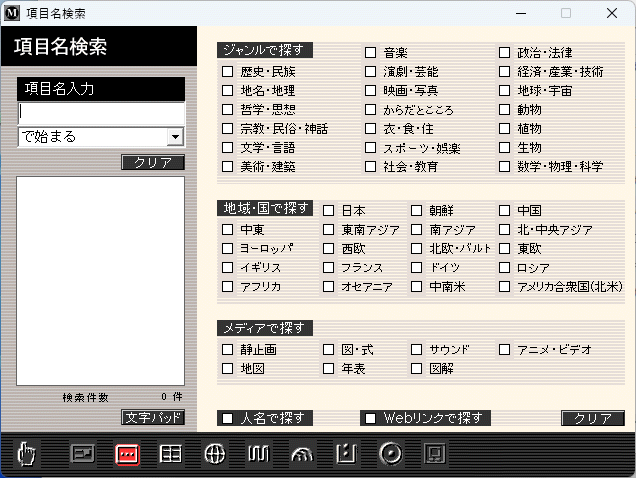
Task: Click the square frame icon at toolbar's right end
Action: (x=434, y=454)
